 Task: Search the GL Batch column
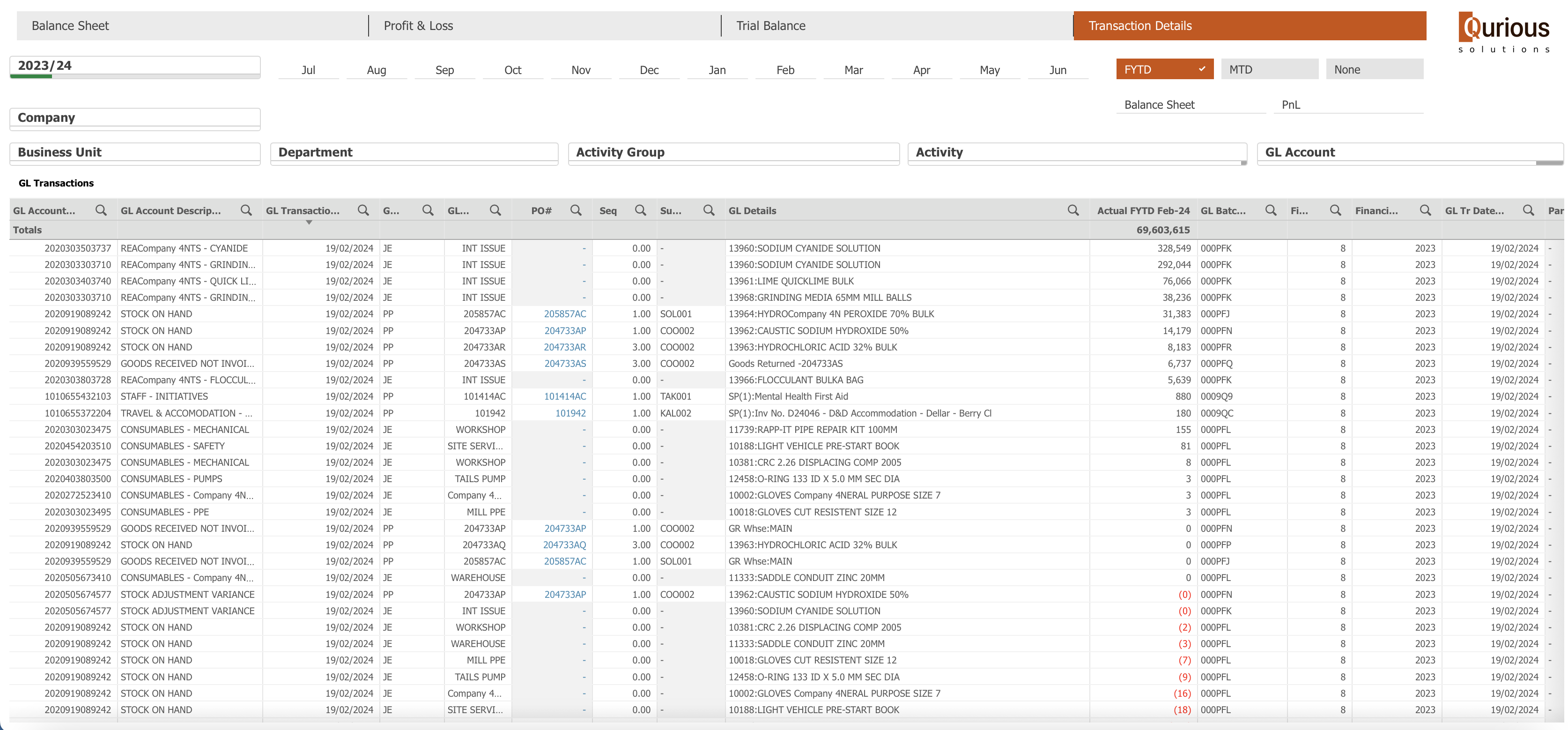point(1271,210)
